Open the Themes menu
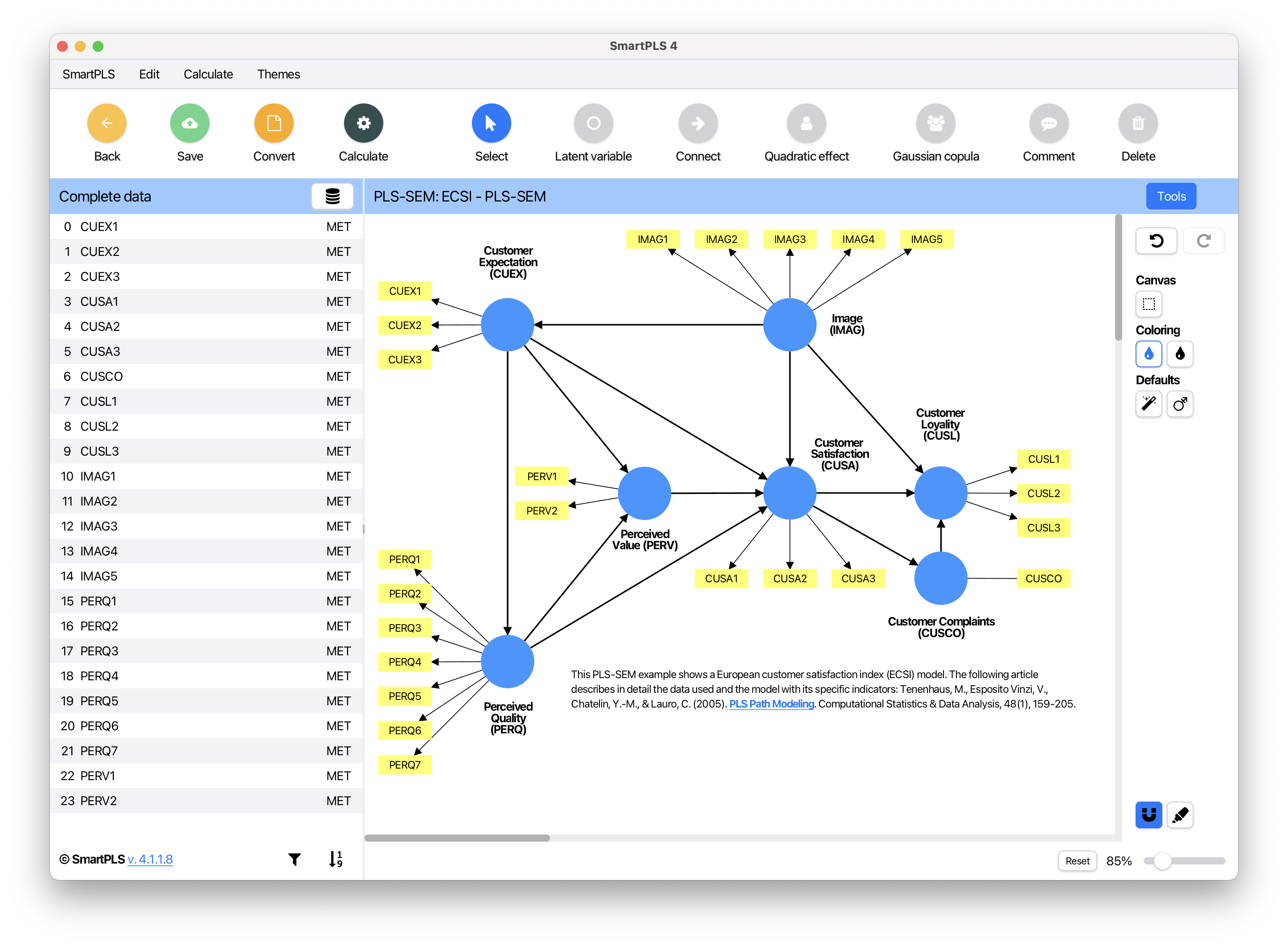 (278, 74)
